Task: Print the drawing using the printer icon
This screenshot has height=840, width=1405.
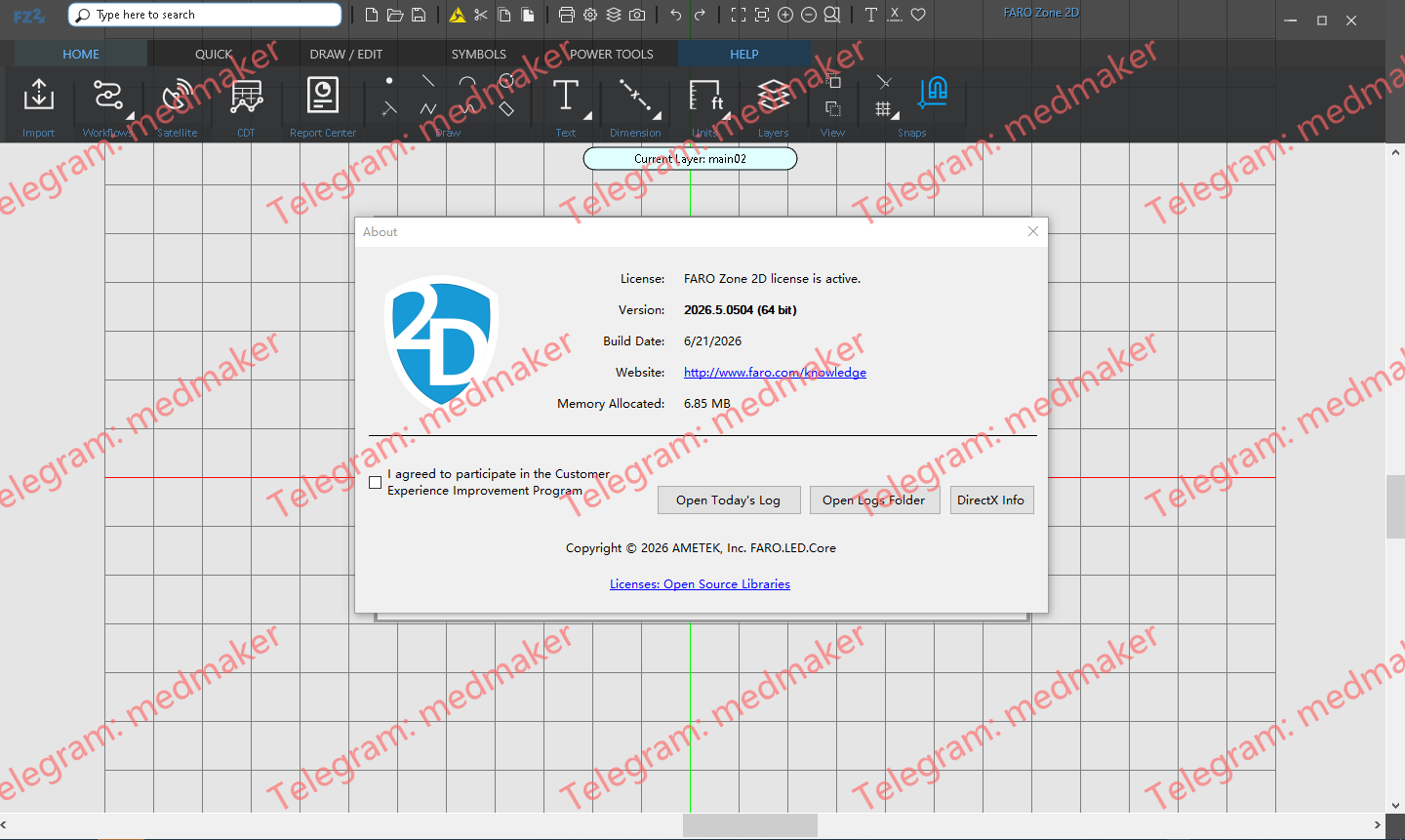Action: pyautogui.click(x=567, y=15)
